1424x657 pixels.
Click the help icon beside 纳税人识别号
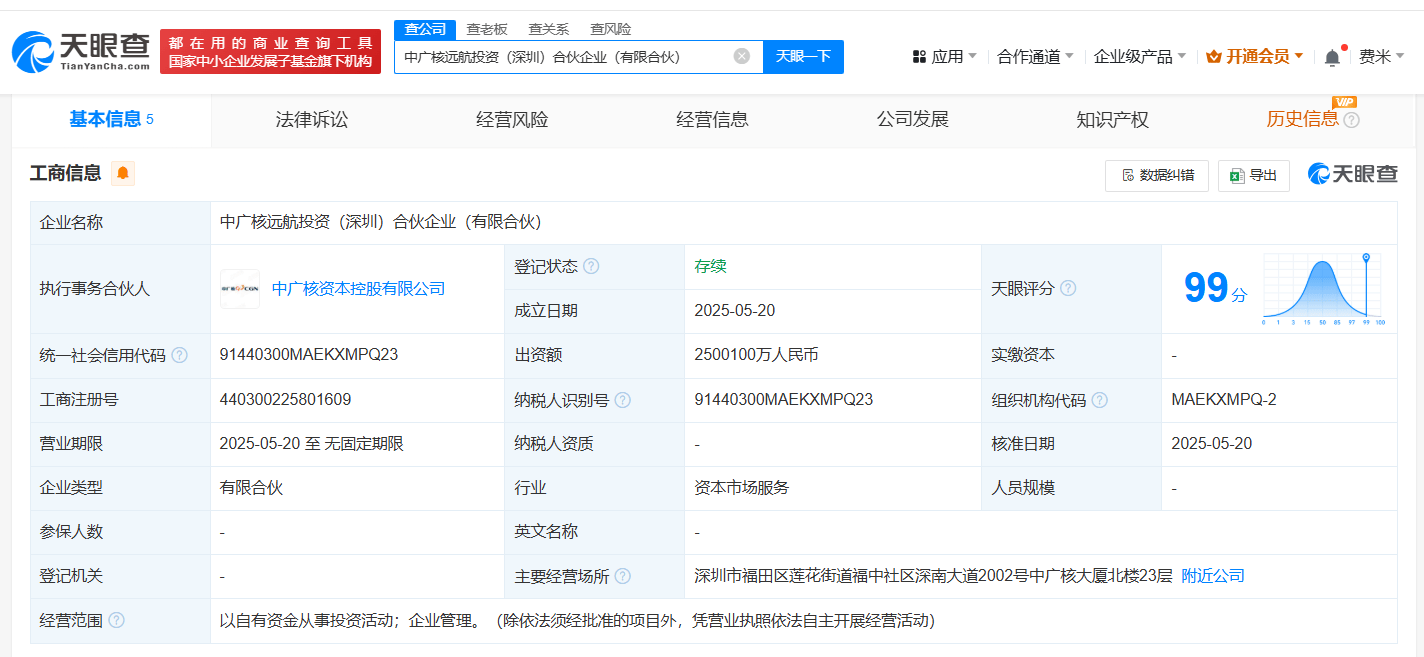[622, 400]
